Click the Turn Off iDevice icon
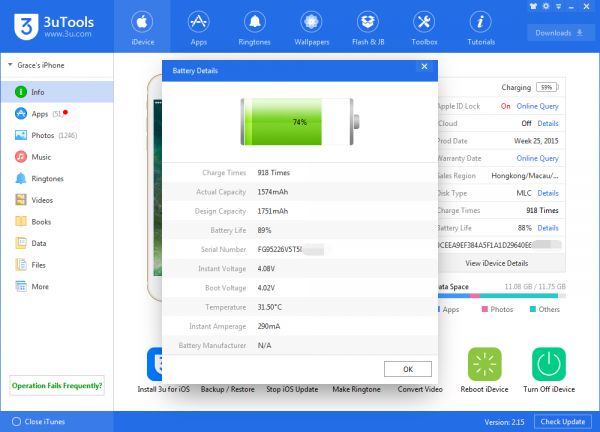This screenshot has width=600, height=432. [x=549, y=364]
